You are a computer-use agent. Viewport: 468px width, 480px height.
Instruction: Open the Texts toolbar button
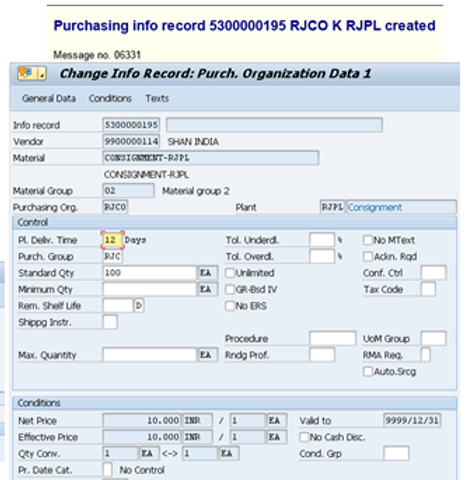(x=157, y=98)
